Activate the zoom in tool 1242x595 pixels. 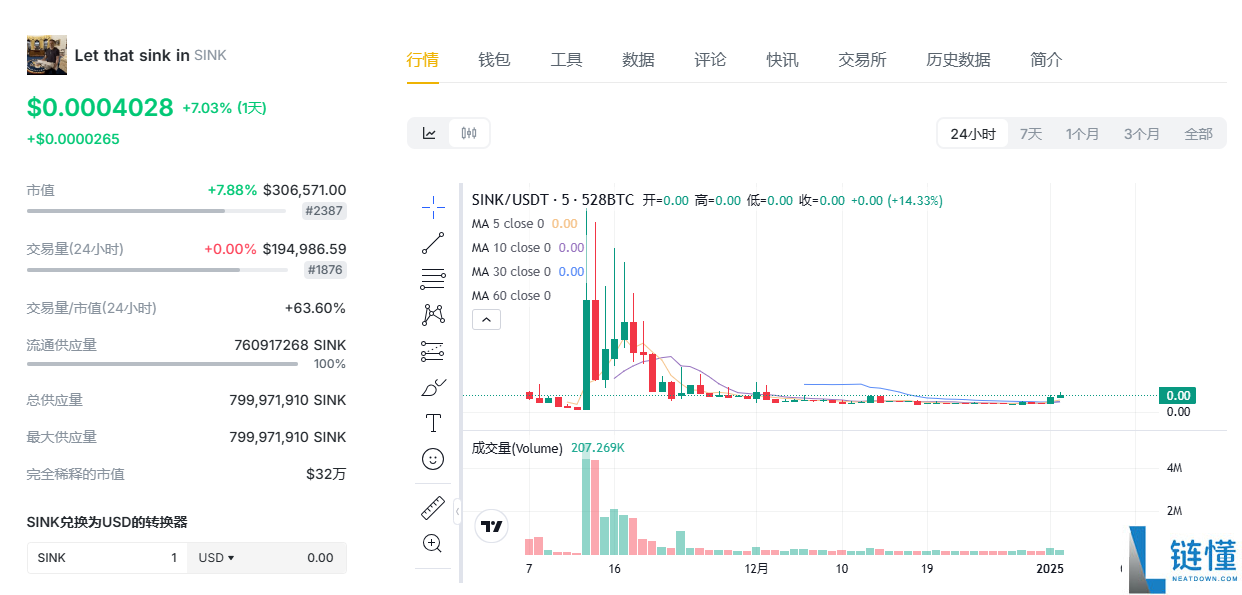tap(433, 544)
